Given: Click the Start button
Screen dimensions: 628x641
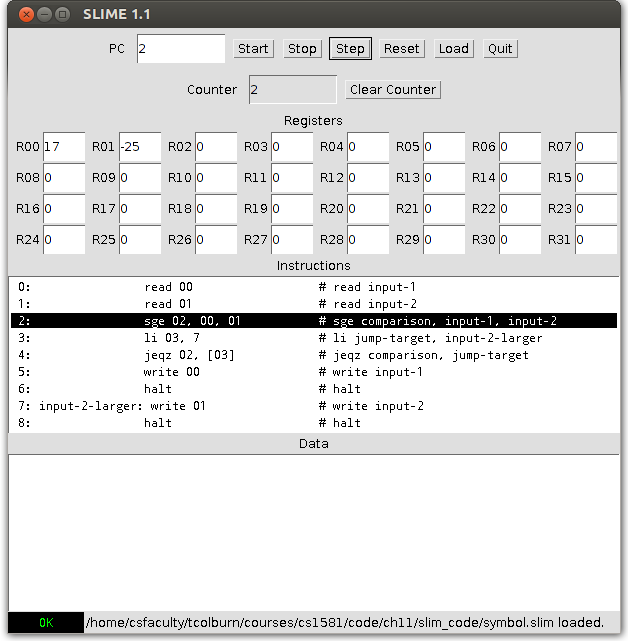Looking at the screenshot, I should tap(253, 49).
